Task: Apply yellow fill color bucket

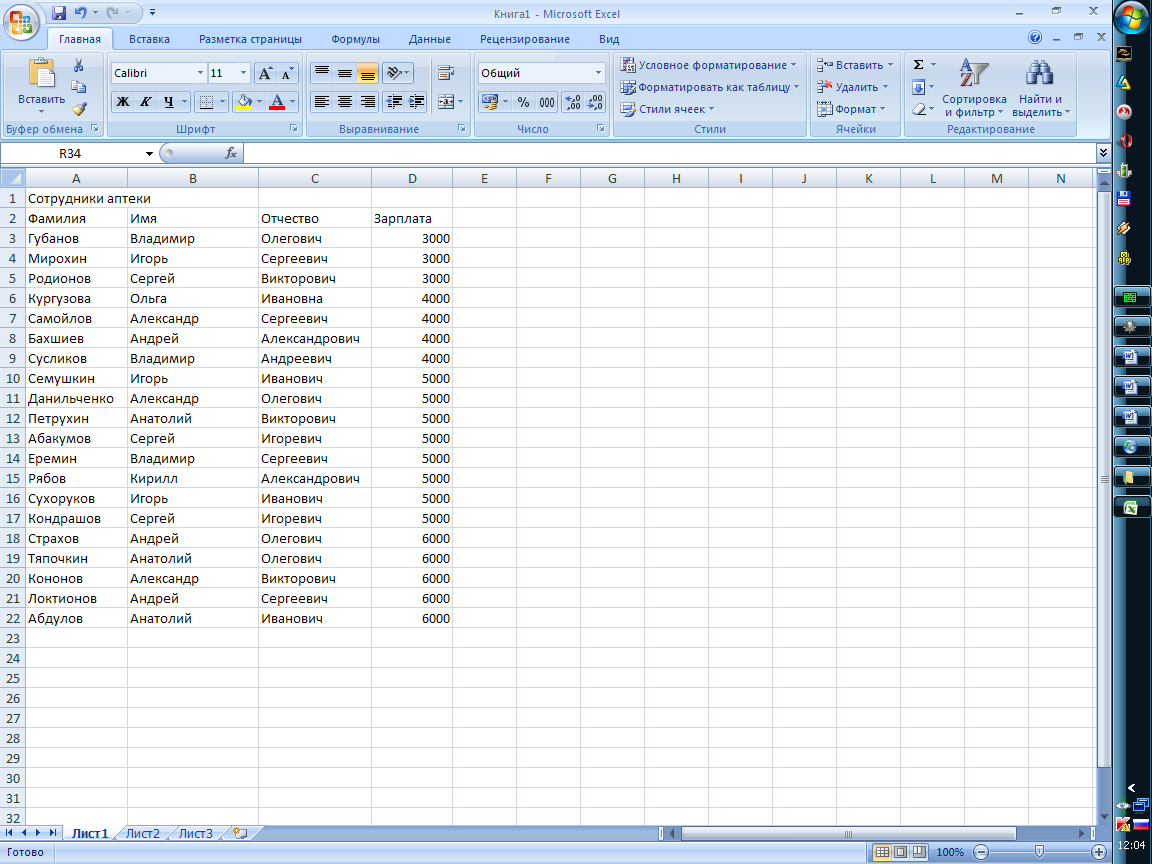Action: click(245, 102)
